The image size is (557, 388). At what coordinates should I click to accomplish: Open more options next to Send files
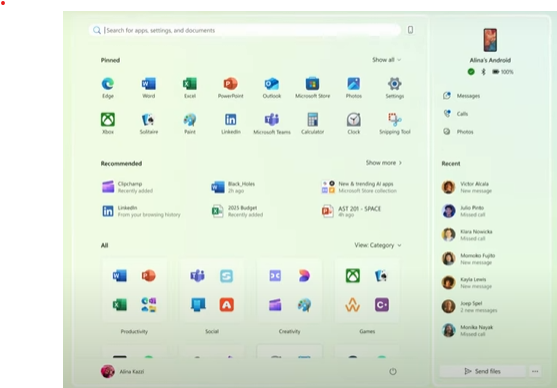pyautogui.click(x=535, y=371)
